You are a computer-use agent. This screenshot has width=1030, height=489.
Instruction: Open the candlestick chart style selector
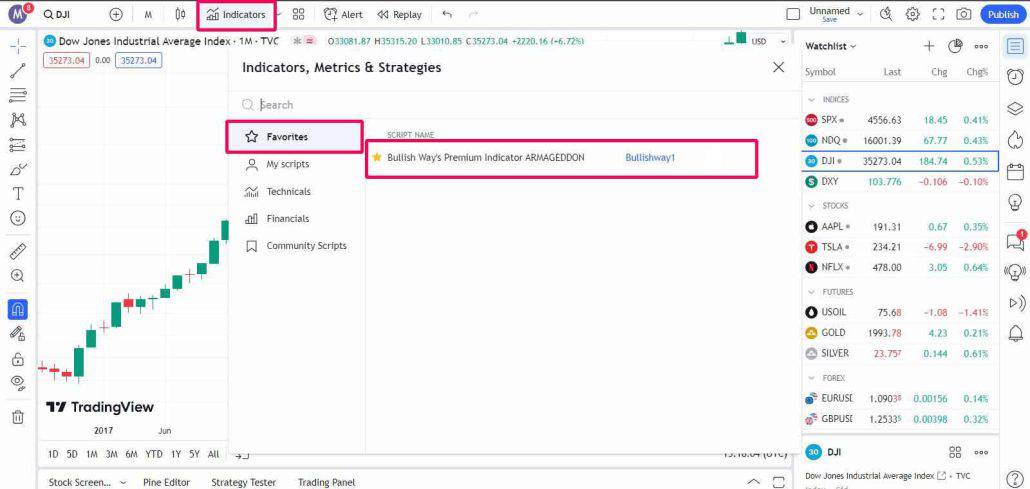tap(181, 14)
